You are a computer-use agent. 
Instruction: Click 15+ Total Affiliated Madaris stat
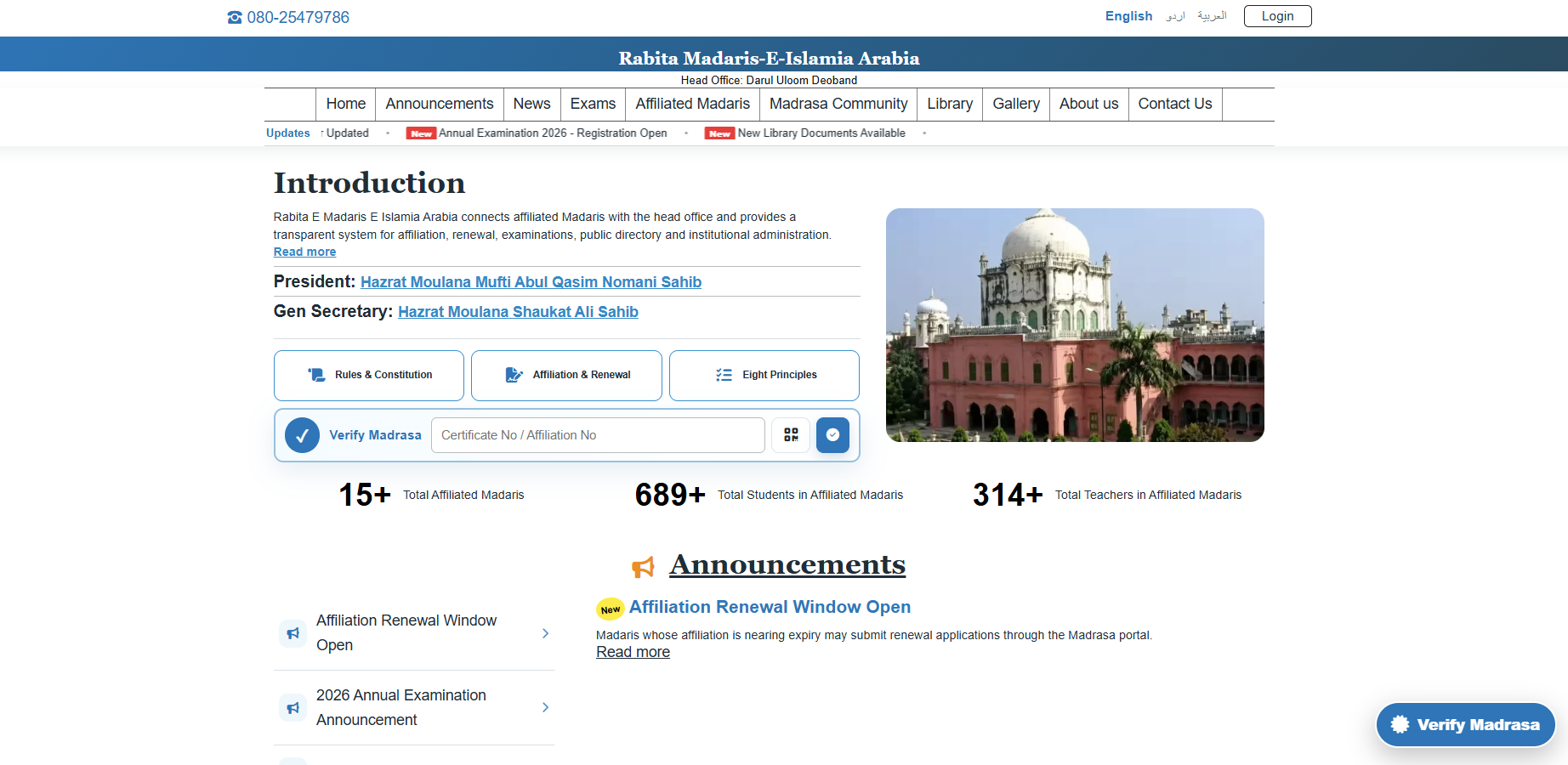click(x=431, y=495)
